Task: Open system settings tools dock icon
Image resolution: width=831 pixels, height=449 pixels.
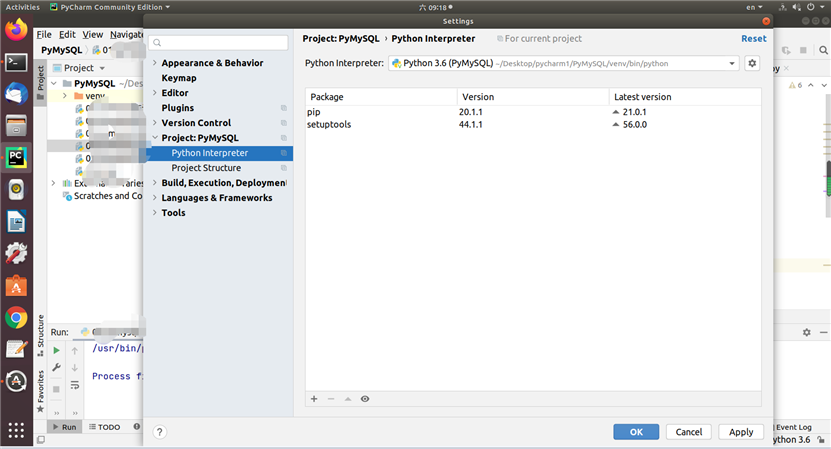Action: [x=16, y=254]
